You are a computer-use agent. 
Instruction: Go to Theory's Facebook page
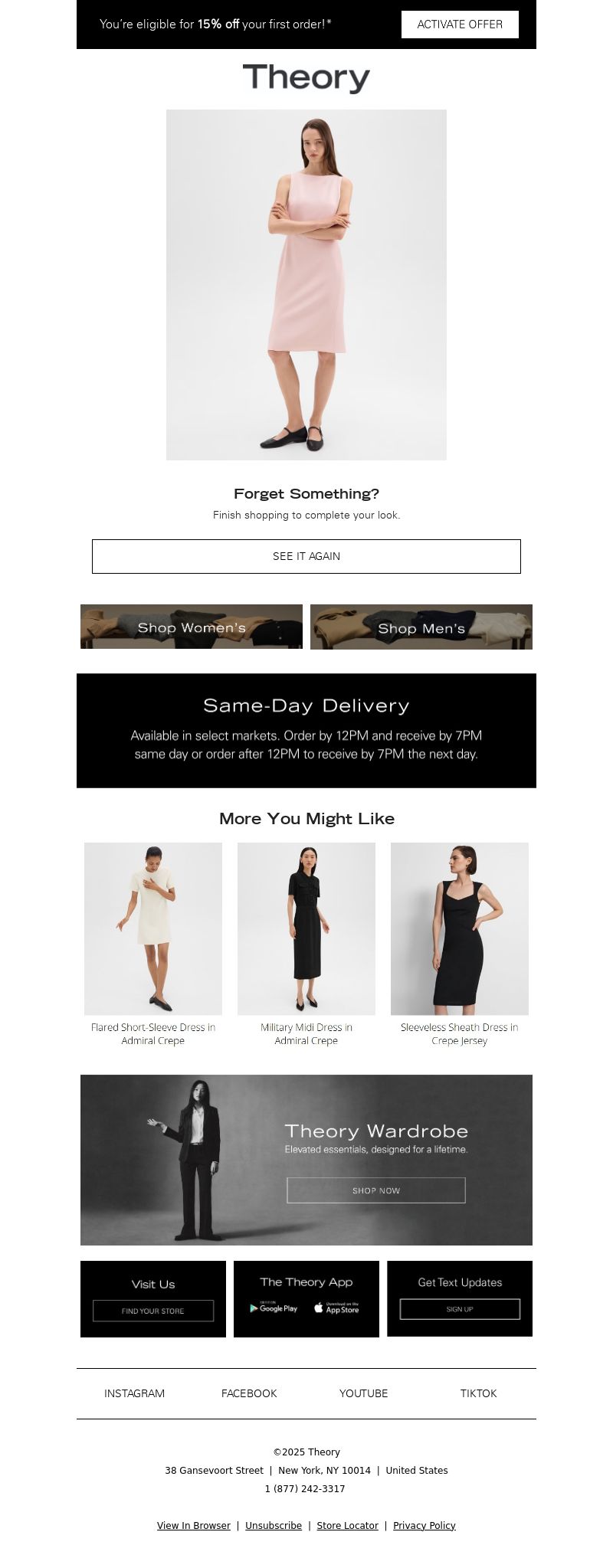(249, 1393)
